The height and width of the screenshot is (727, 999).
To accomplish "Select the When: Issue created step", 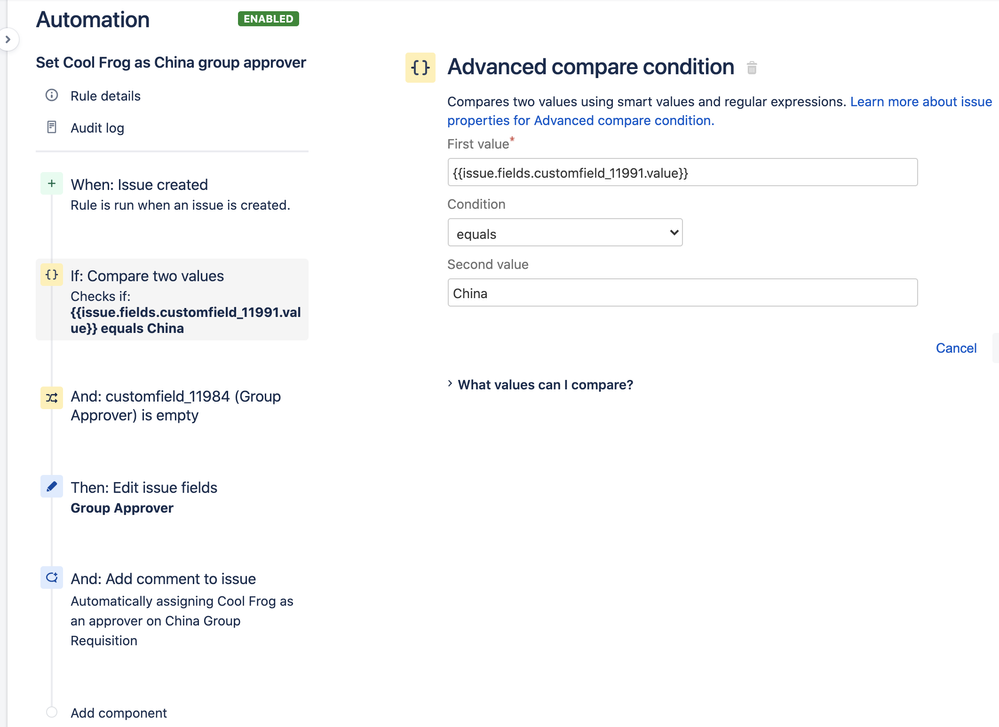I will point(139,185).
